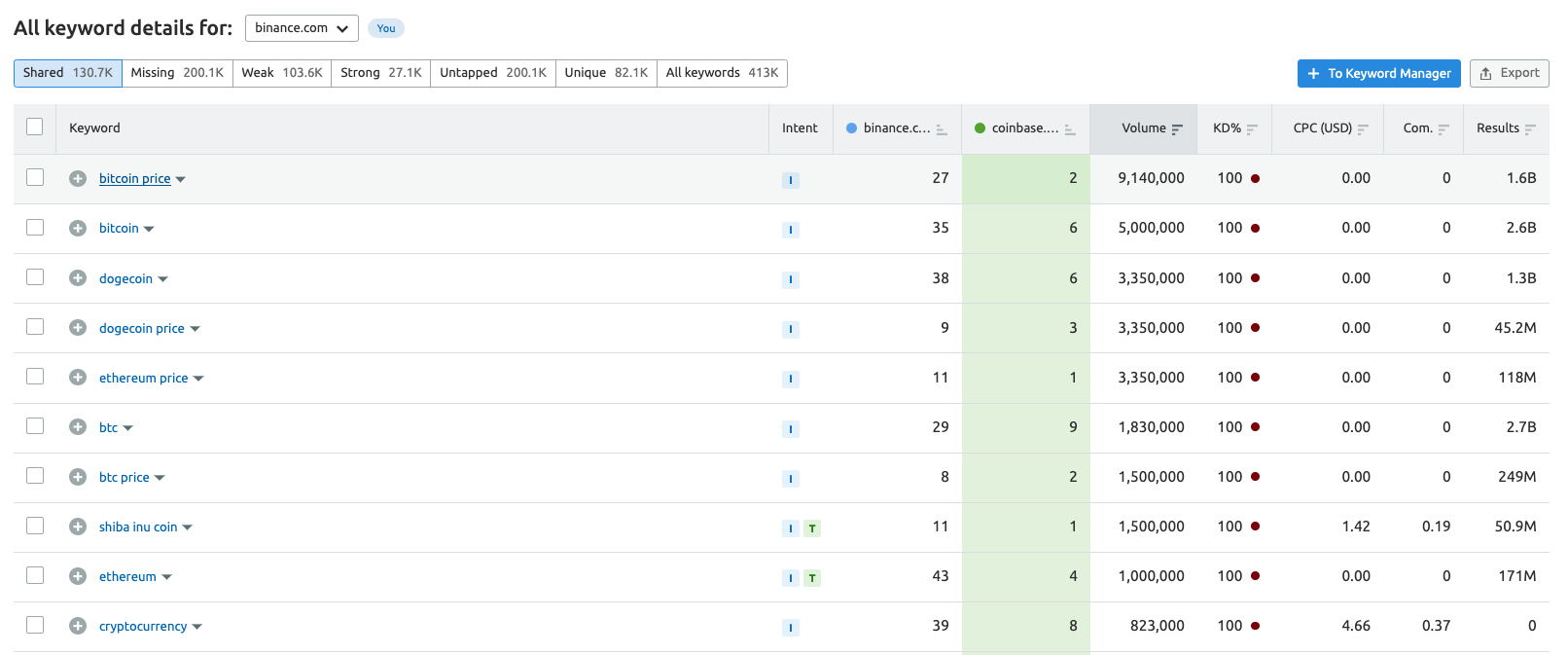Switch to Shared 130.7K tab

68,73
